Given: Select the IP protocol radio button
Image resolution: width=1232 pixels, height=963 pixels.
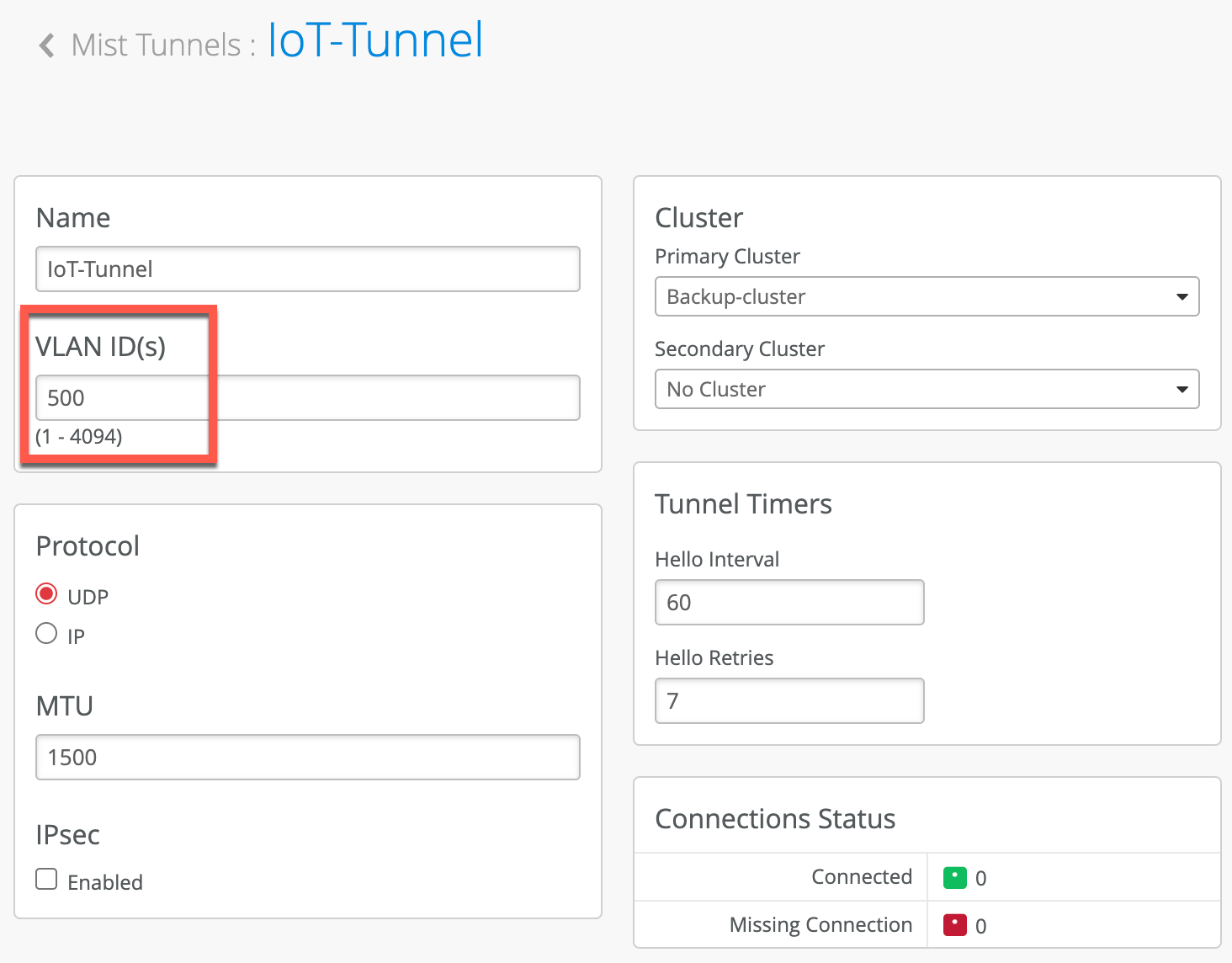Looking at the screenshot, I should [x=46, y=634].
